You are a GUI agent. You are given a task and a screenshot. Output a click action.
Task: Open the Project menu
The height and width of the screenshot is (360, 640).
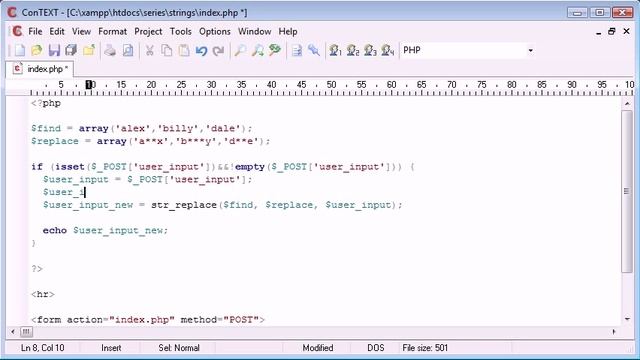click(x=148, y=31)
